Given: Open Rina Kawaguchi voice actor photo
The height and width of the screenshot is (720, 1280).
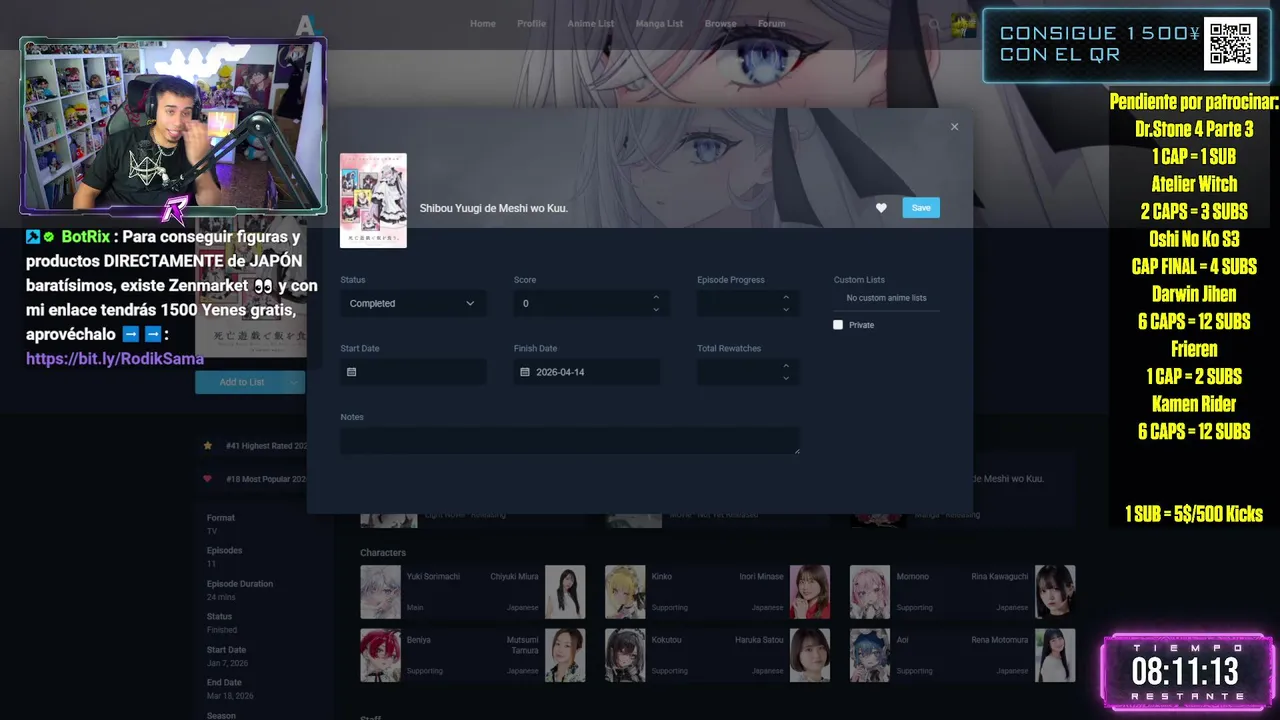Looking at the screenshot, I should click(1055, 592).
